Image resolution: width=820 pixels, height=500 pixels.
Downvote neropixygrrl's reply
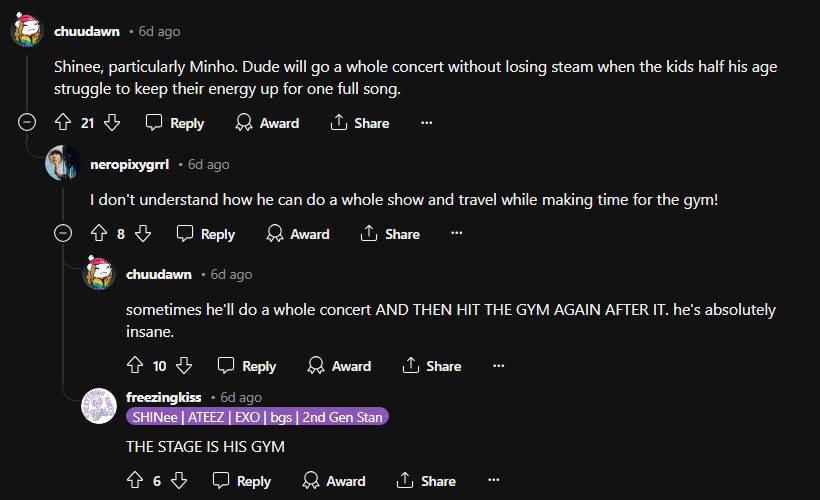pos(143,234)
